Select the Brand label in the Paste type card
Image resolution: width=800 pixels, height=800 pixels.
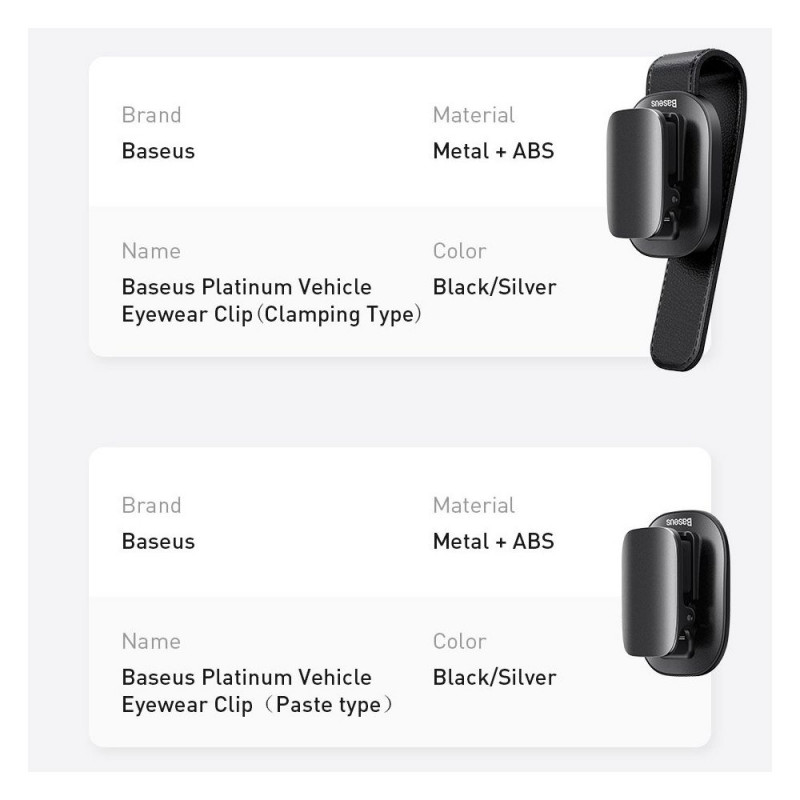[152, 505]
